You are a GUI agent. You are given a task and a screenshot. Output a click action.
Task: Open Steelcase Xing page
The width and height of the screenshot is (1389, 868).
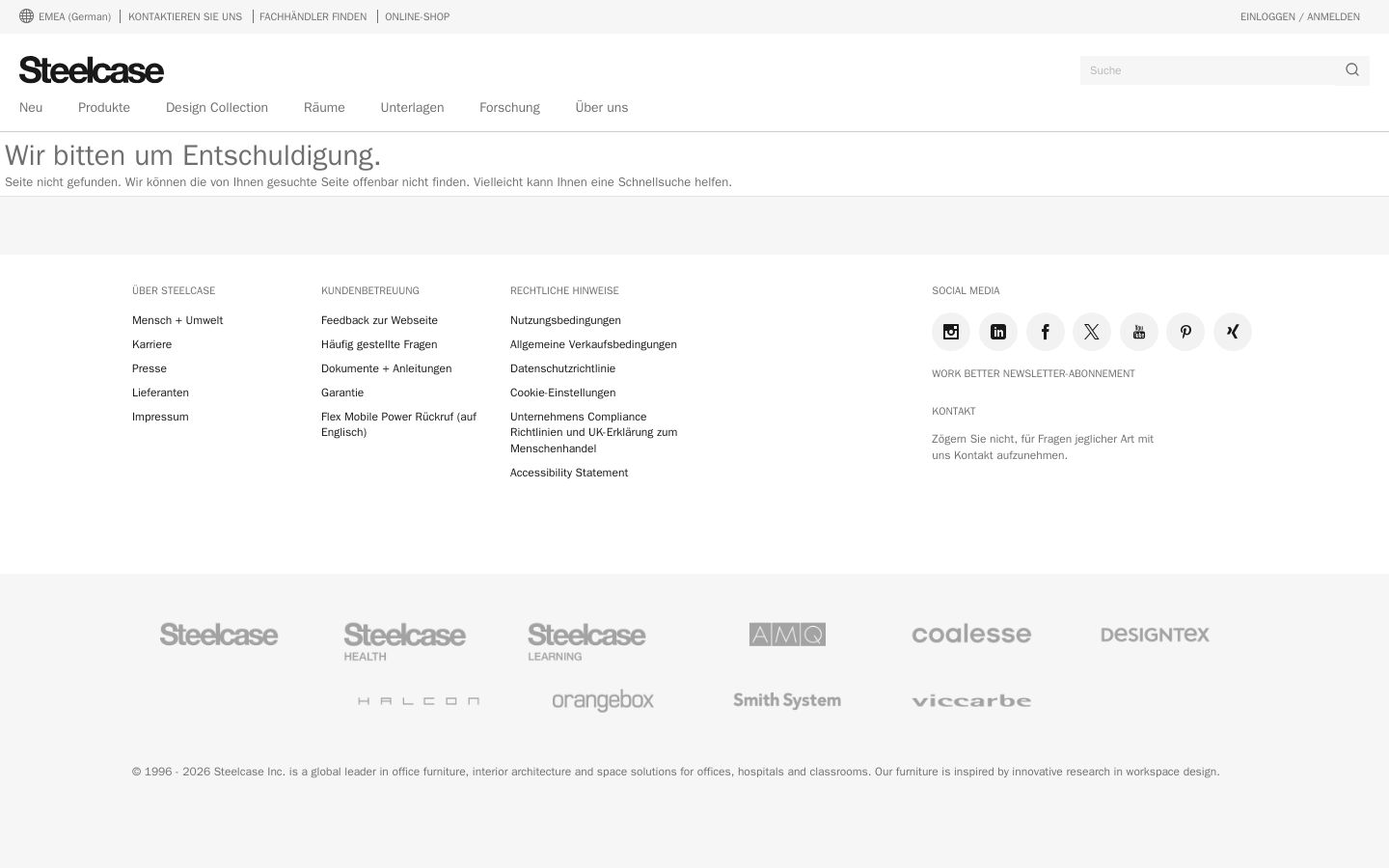point(1233,332)
